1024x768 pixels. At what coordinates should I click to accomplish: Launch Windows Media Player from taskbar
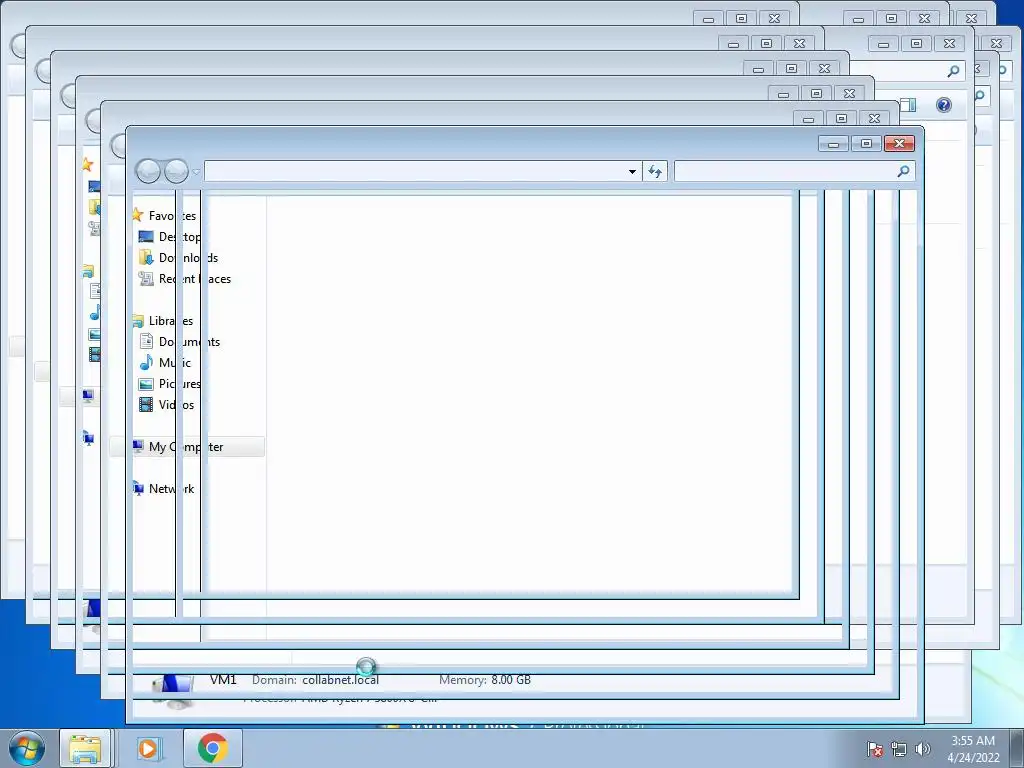[148, 748]
